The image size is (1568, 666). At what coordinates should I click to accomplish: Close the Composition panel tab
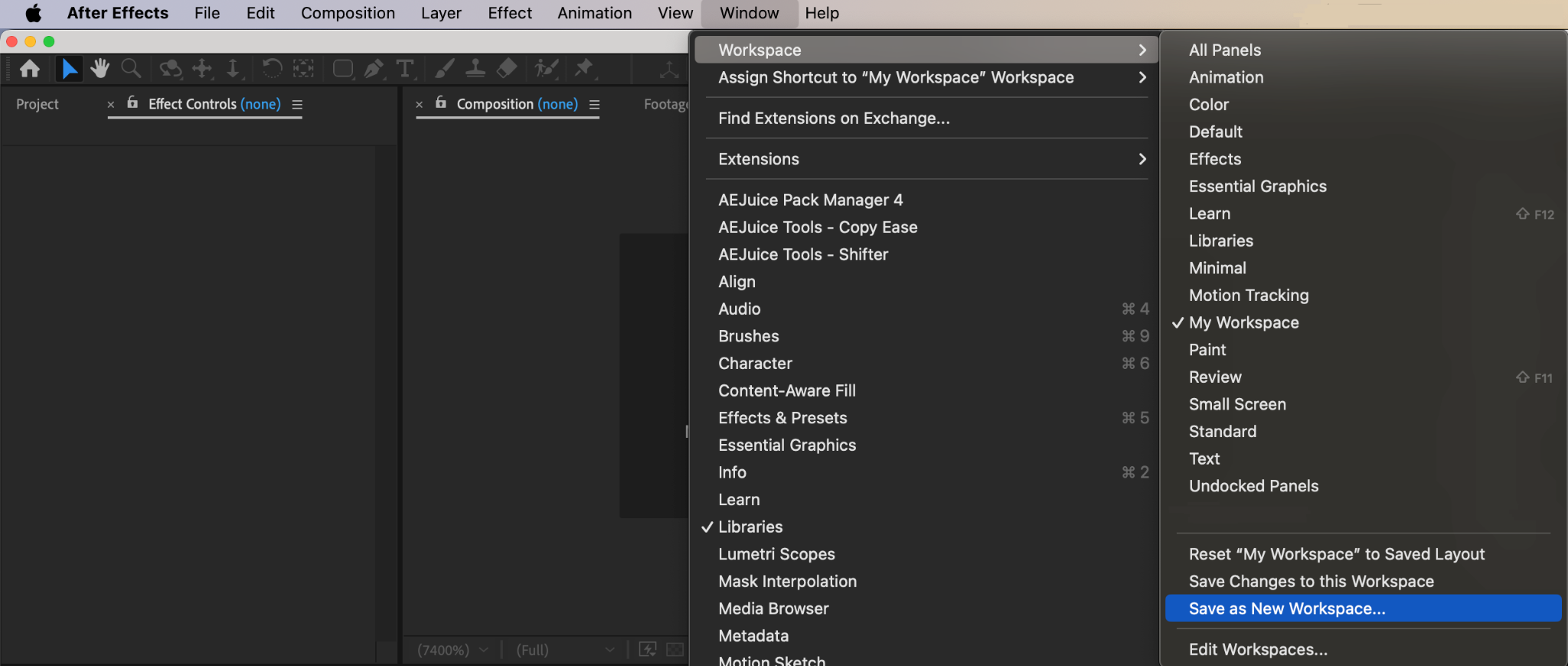pyautogui.click(x=420, y=105)
